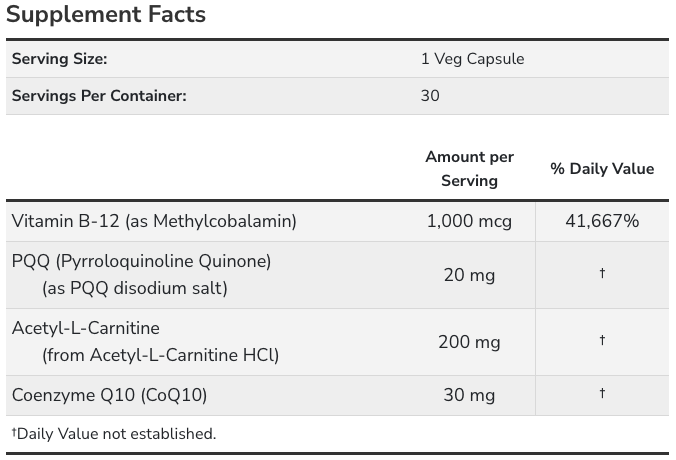Viewport: 676px width, 460px height.
Task: Click the 1,000 mcg amount
Action: (x=469, y=221)
